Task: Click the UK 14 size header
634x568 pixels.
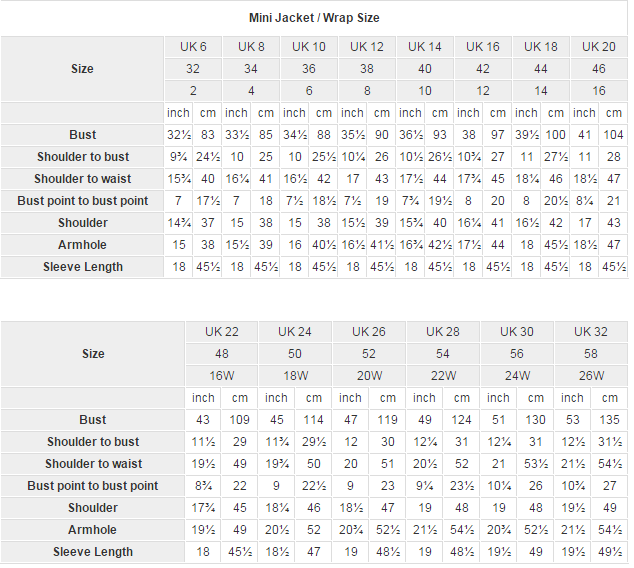Action: coord(425,47)
